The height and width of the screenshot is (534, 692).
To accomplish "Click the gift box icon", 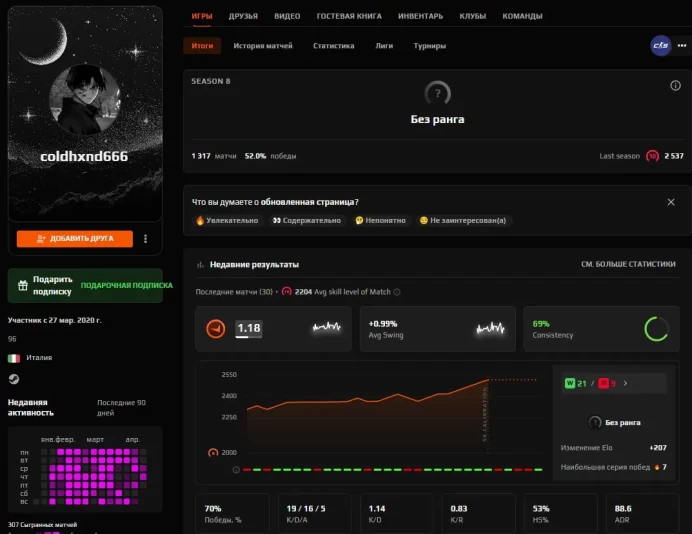I will [23, 286].
